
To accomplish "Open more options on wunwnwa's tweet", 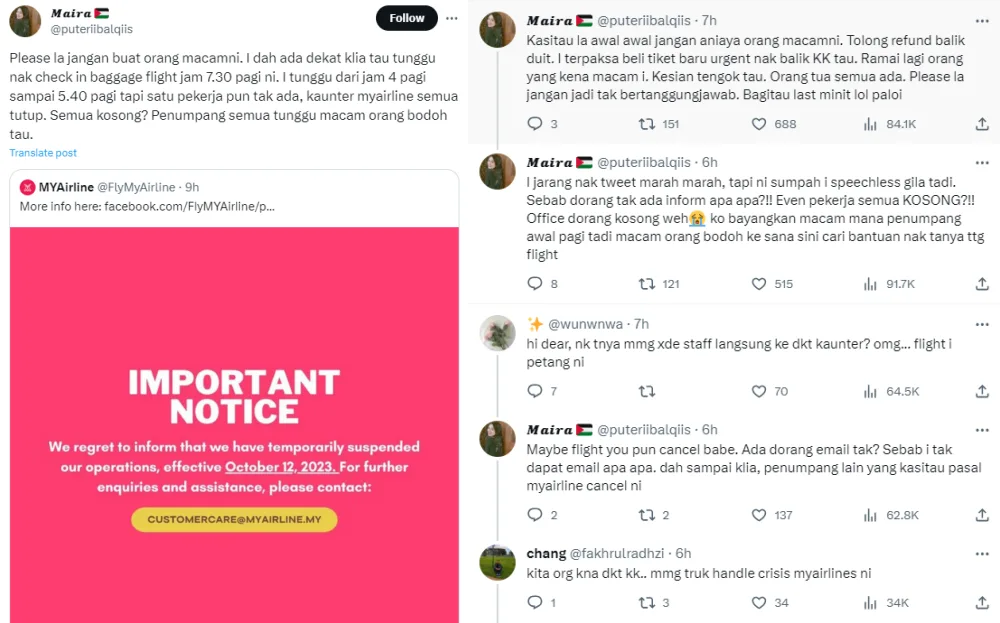I will point(982,324).
